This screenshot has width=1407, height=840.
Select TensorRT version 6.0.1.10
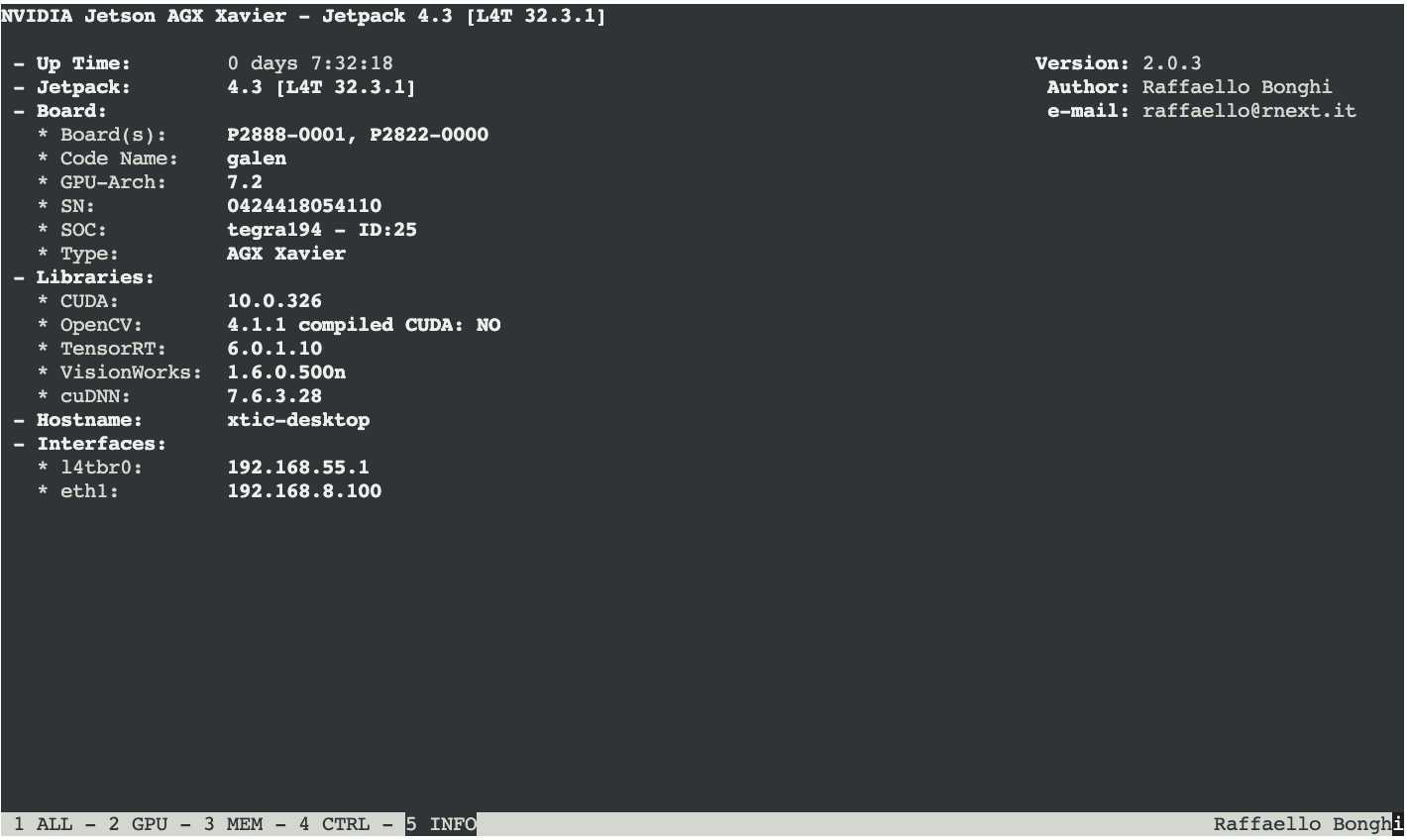(x=274, y=349)
